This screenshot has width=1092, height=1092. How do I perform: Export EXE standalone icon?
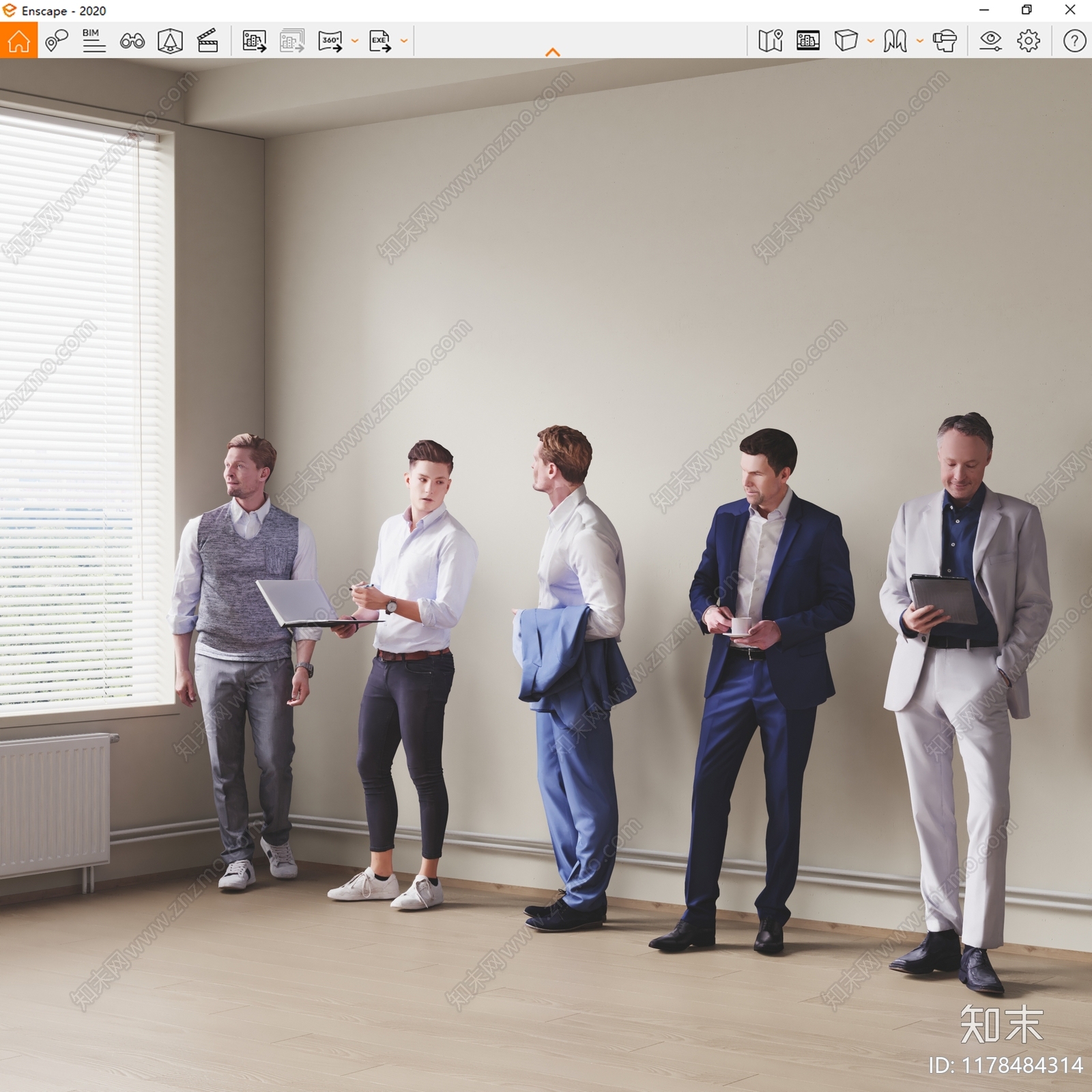click(x=380, y=41)
